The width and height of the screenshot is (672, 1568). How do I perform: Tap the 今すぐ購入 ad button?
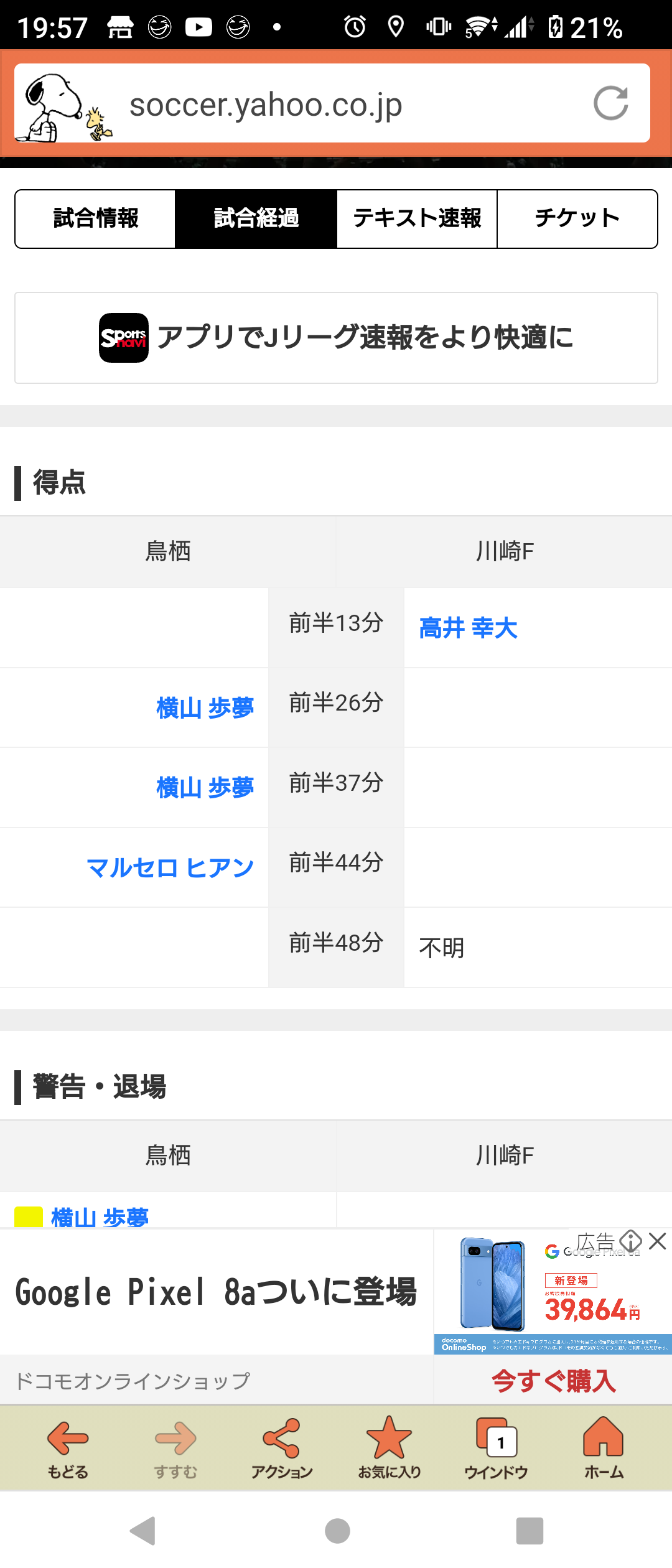click(553, 1381)
